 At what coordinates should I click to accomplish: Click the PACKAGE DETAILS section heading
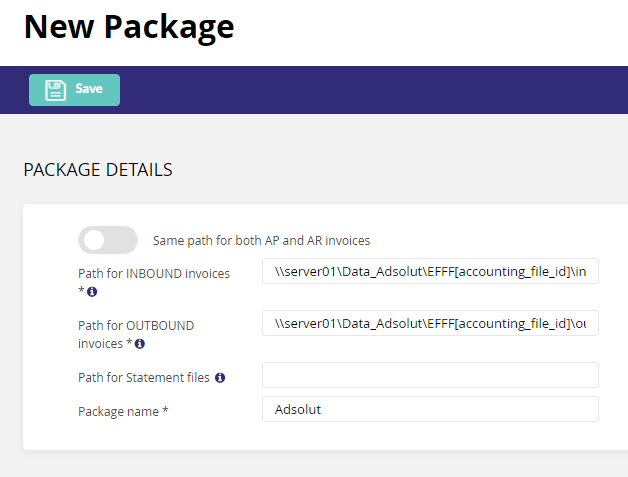click(x=98, y=170)
